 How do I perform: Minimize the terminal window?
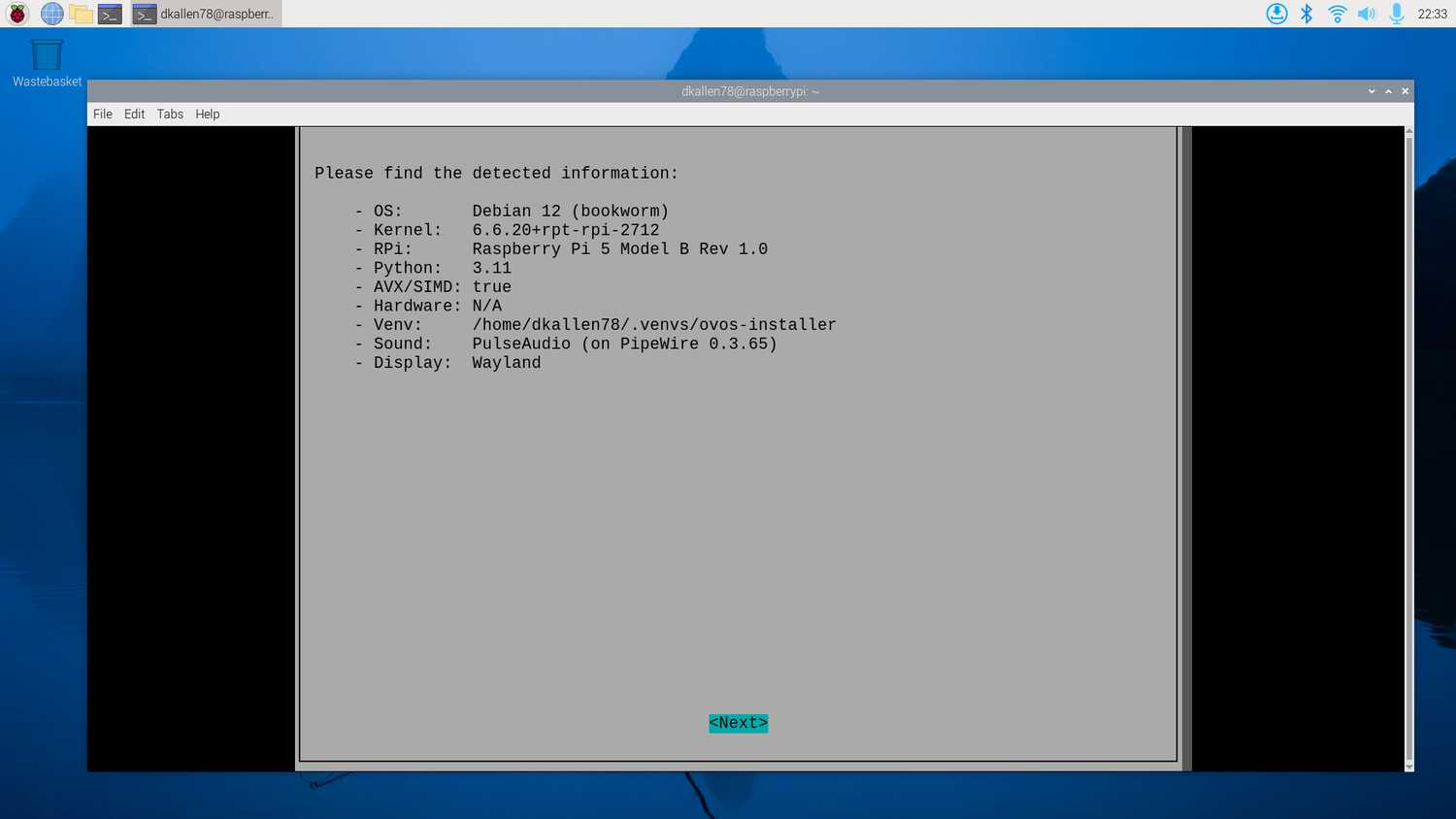(1372, 91)
